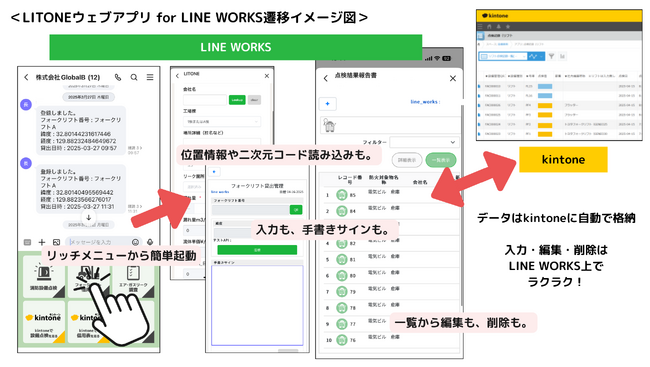Image resolution: width=650 pixels, height=367 pixels.
Task: Click the orange status cell in last kintone row
Action: coord(545,134)
